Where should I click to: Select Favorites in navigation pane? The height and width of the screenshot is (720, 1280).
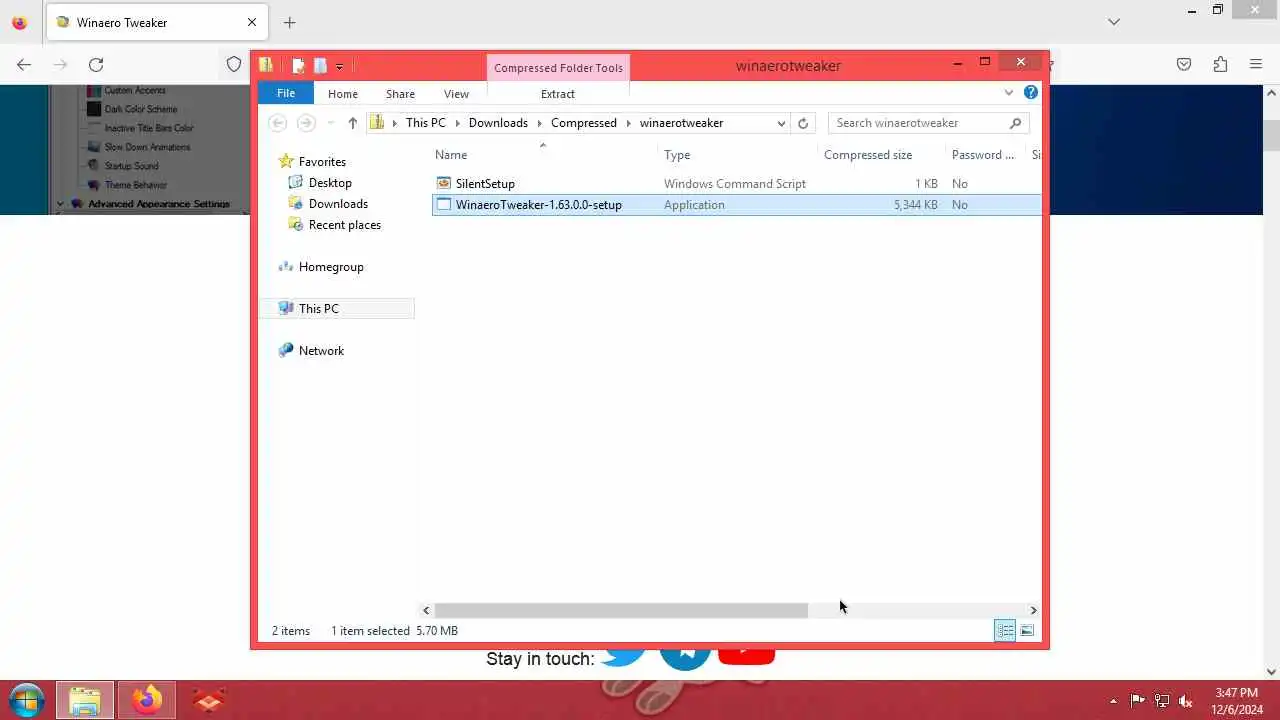point(322,162)
